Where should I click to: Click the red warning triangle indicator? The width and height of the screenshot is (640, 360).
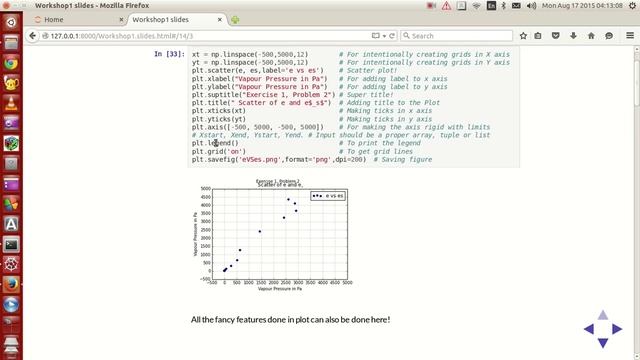(446, 6)
